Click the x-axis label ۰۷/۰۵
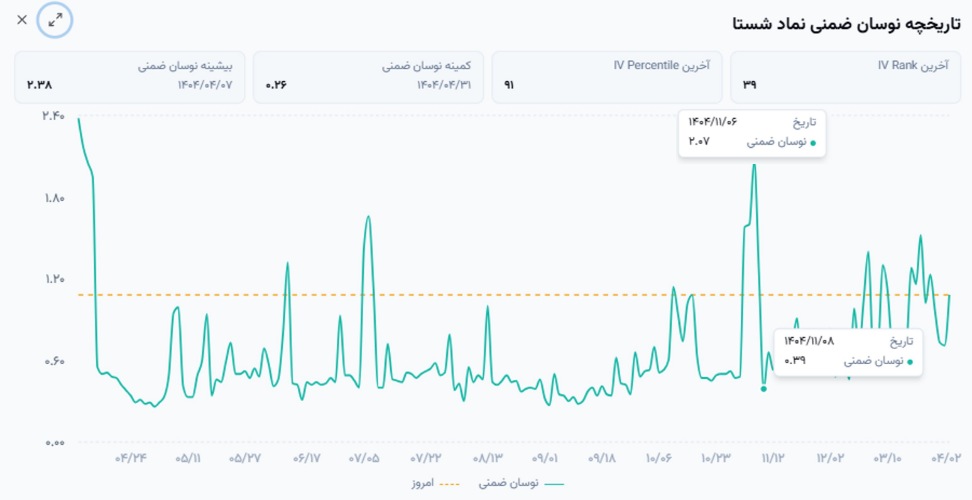The height and width of the screenshot is (500, 972). click(364, 458)
